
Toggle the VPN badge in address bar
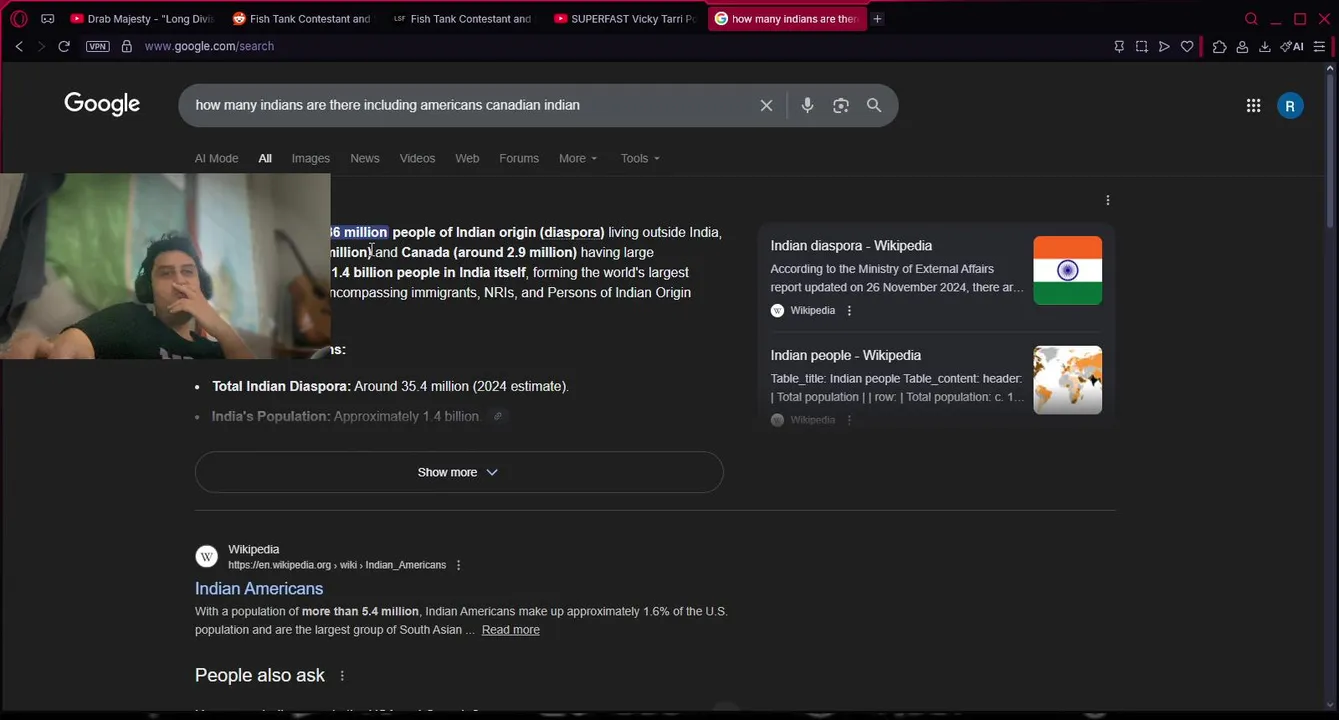click(97, 46)
